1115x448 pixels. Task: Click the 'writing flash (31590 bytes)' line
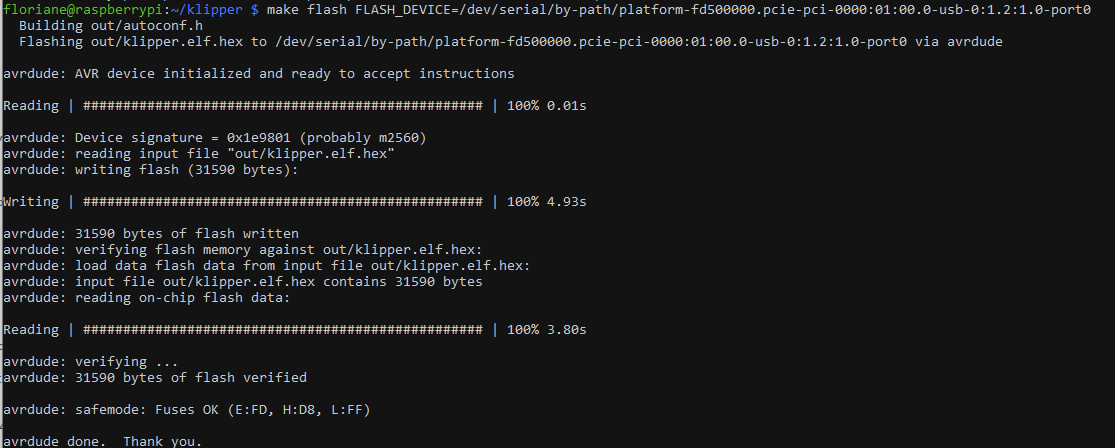point(151,170)
